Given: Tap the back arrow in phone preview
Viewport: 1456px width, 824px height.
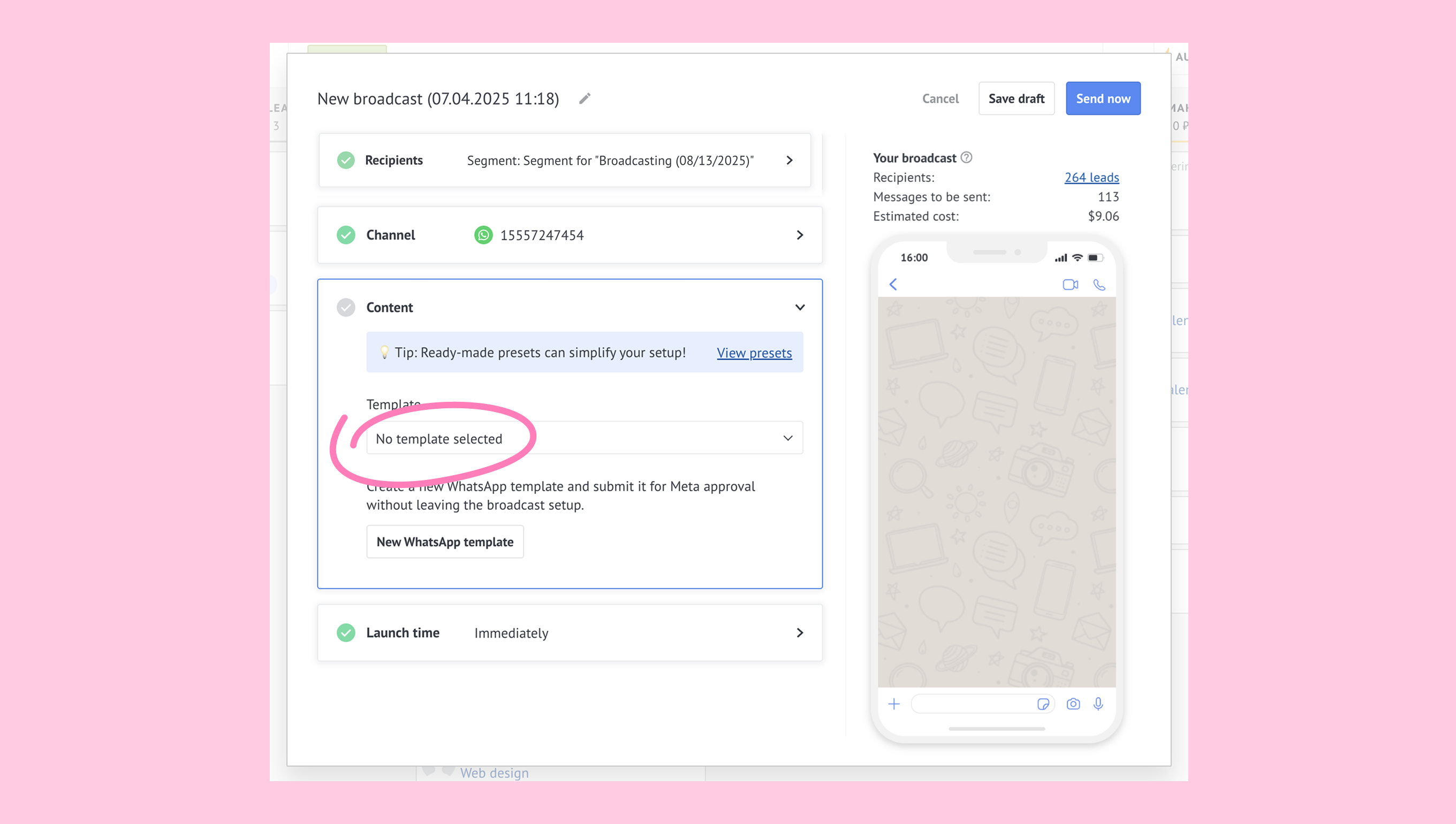Looking at the screenshot, I should (893, 284).
